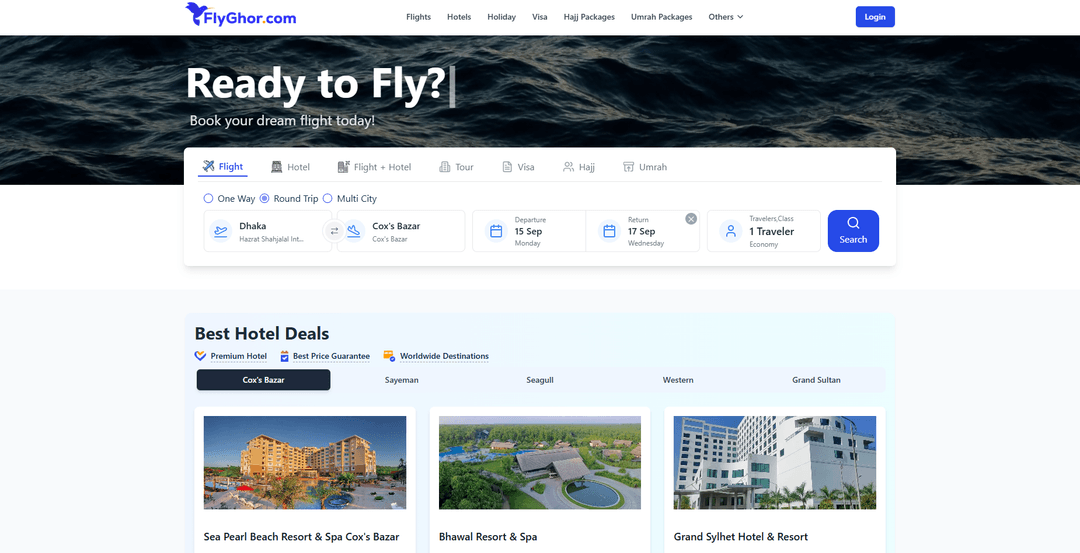Click the Visa tab document icon
The height and width of the screenshot is (553, 1080).
[x=507, y=167]
